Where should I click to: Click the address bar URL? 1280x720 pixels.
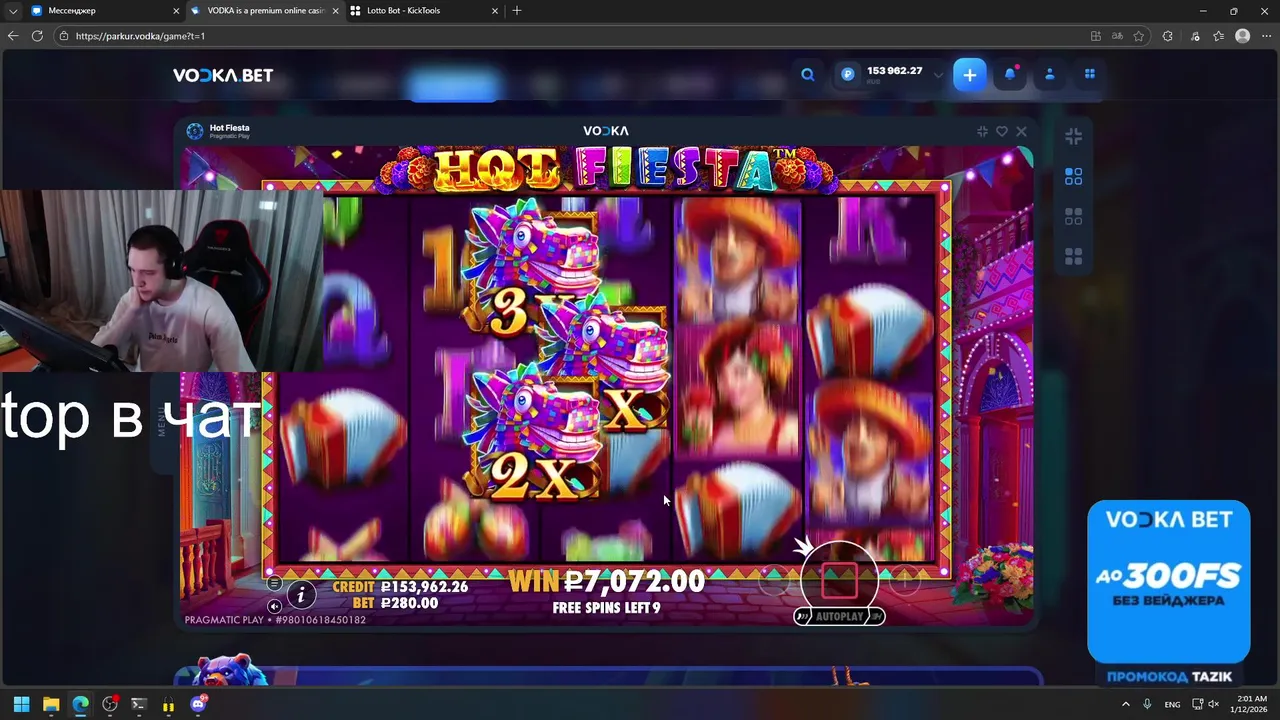point(140,36)
